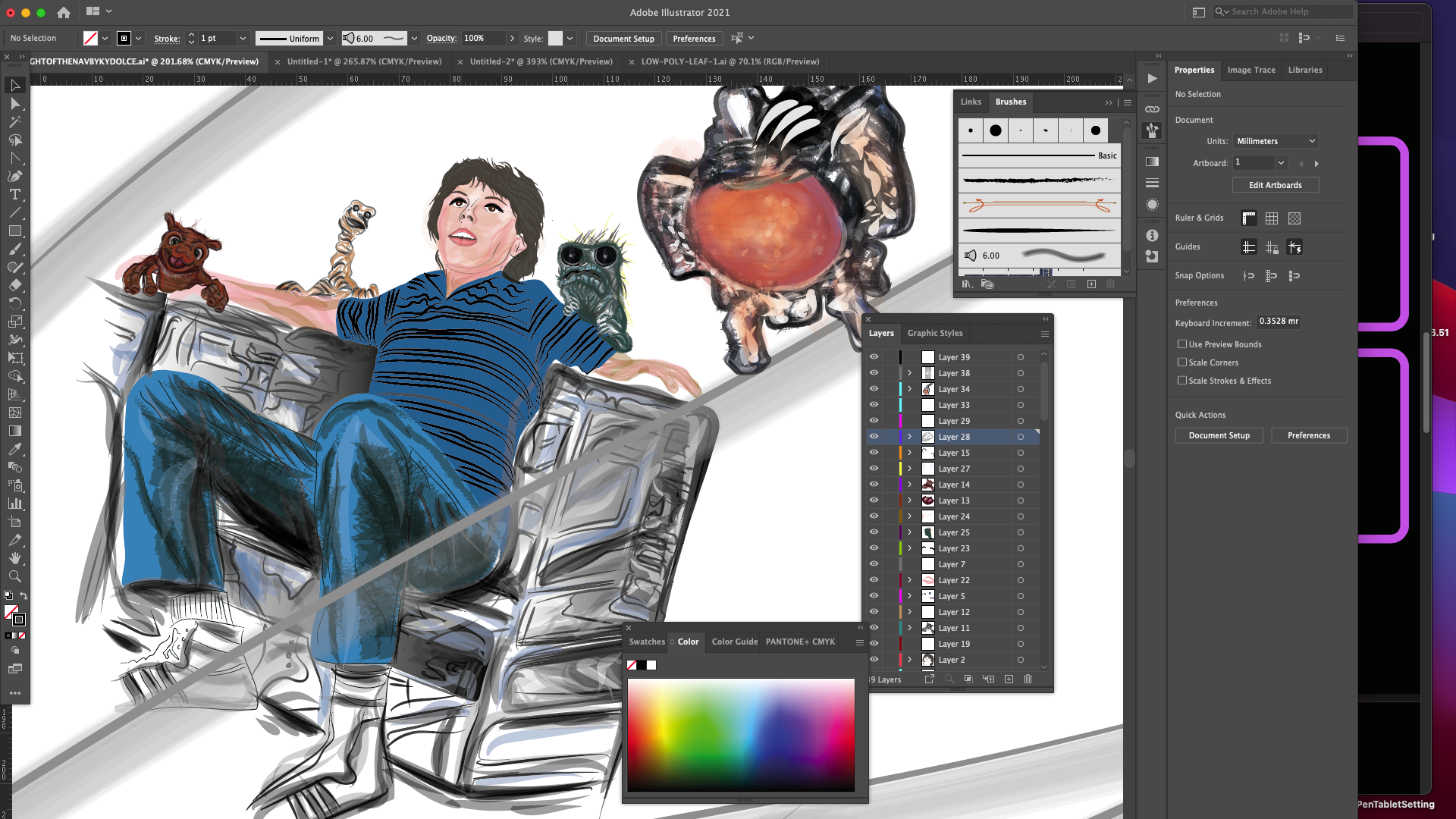Expand Layer 28 contents

(x=909, y=436)
